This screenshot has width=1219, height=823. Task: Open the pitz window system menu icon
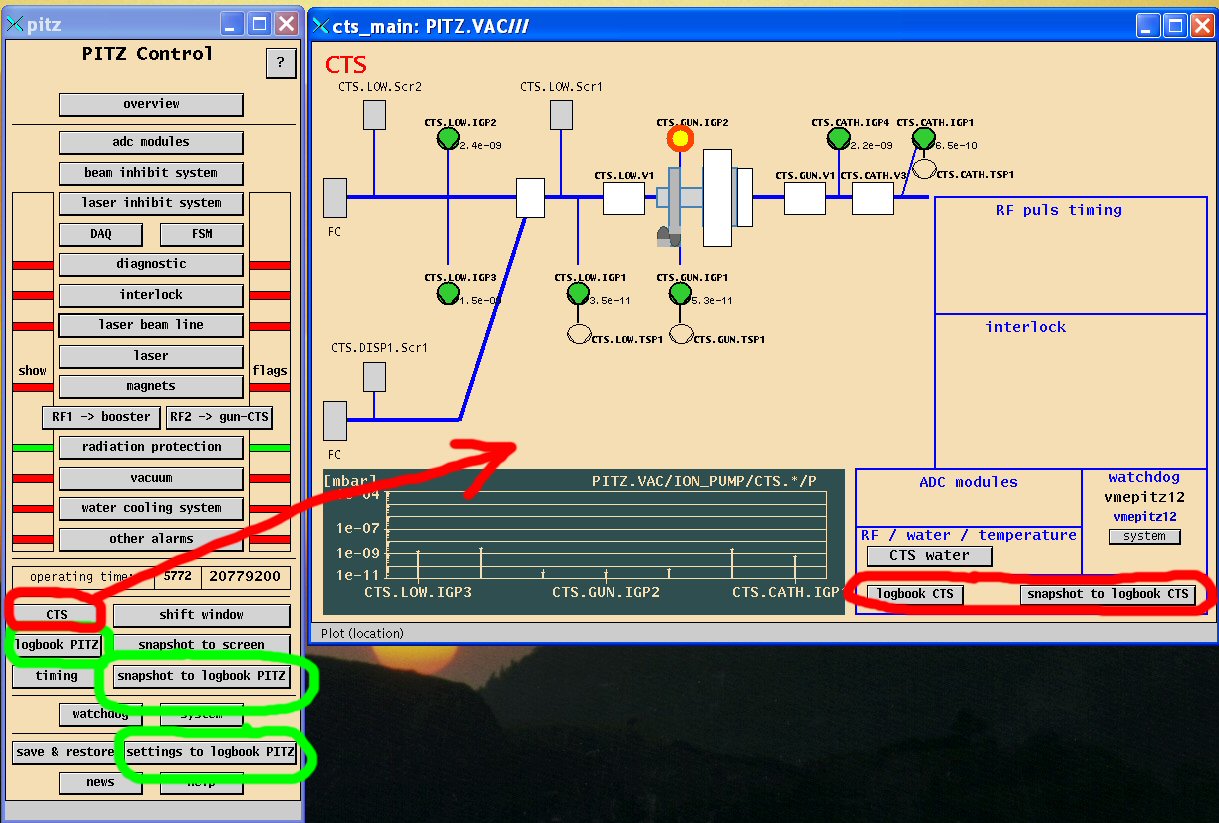pos(14,25)
